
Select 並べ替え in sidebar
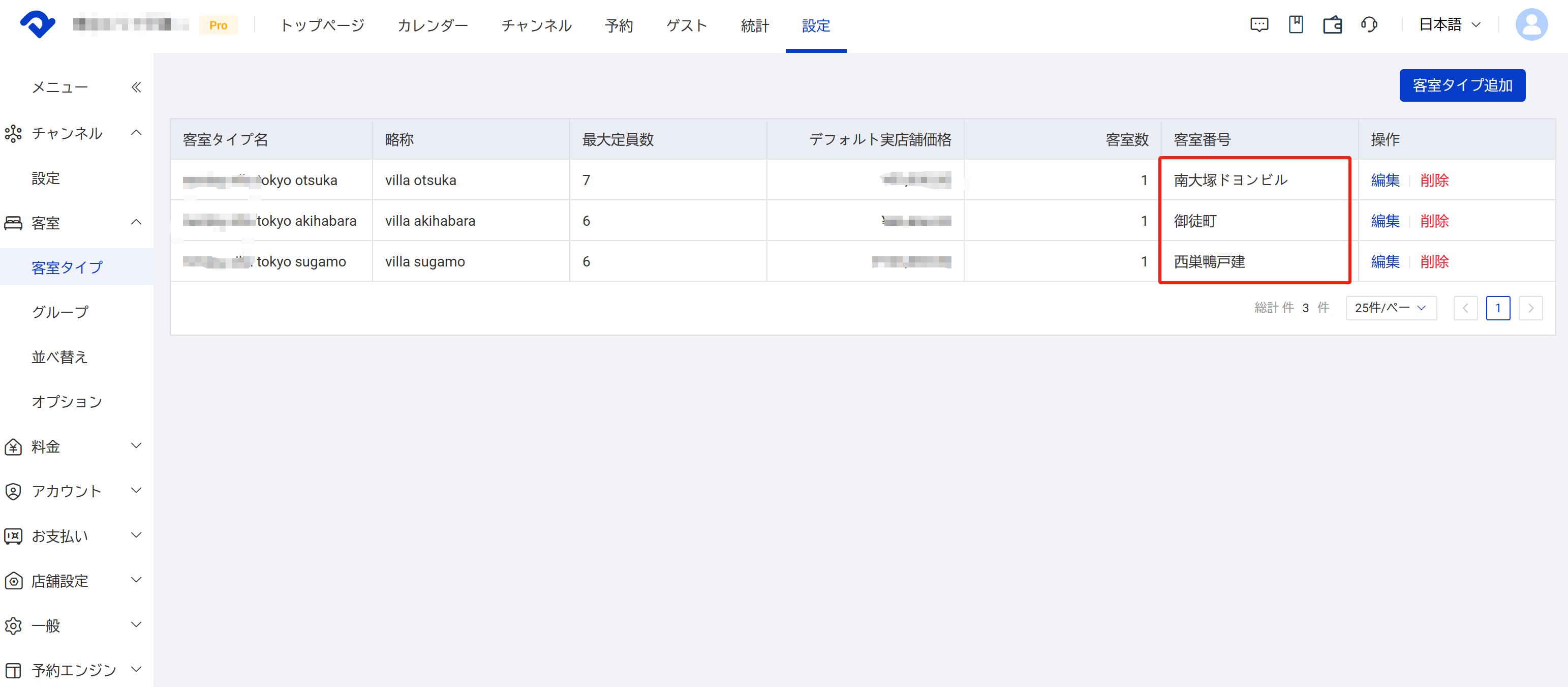[x=59, y=357]
